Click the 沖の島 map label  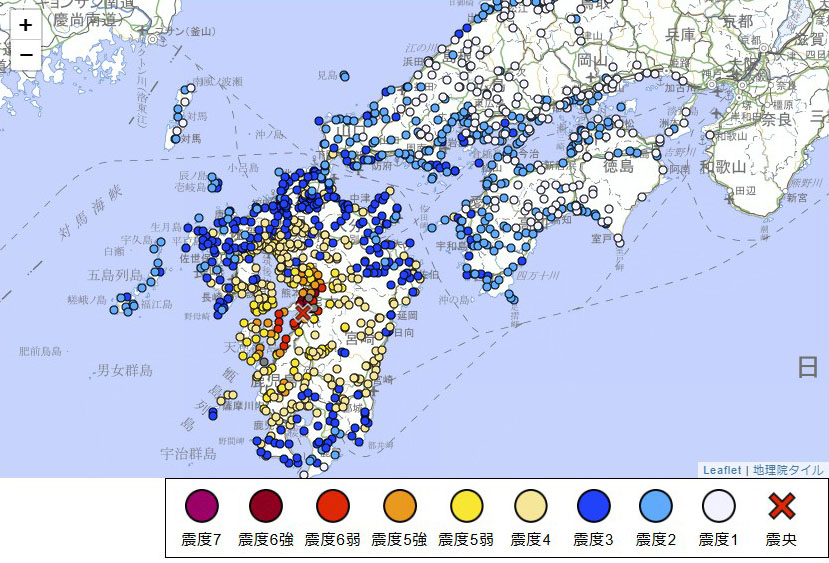point(454,300)
